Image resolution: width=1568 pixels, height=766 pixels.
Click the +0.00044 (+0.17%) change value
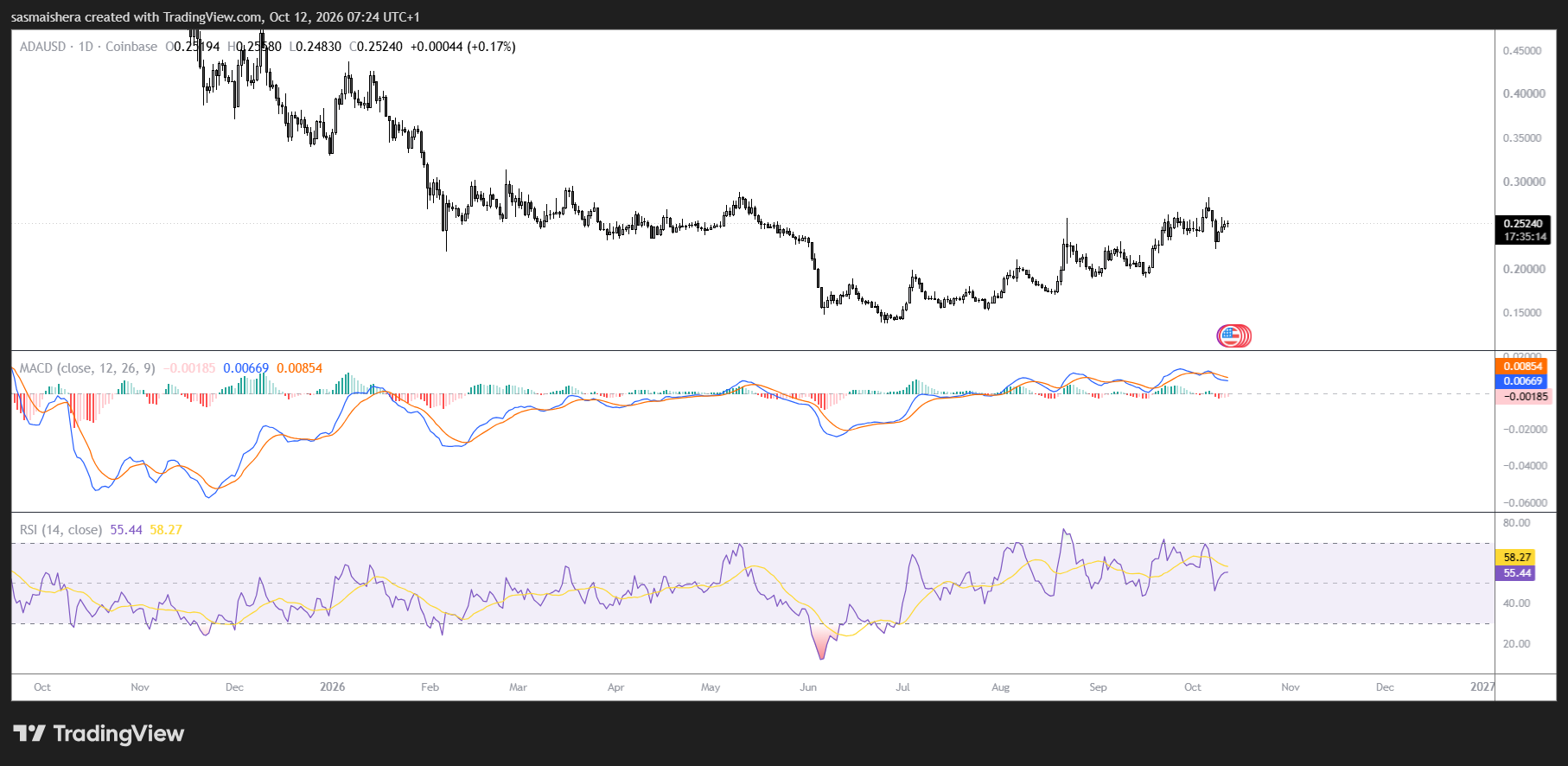(x=462, y=47)
